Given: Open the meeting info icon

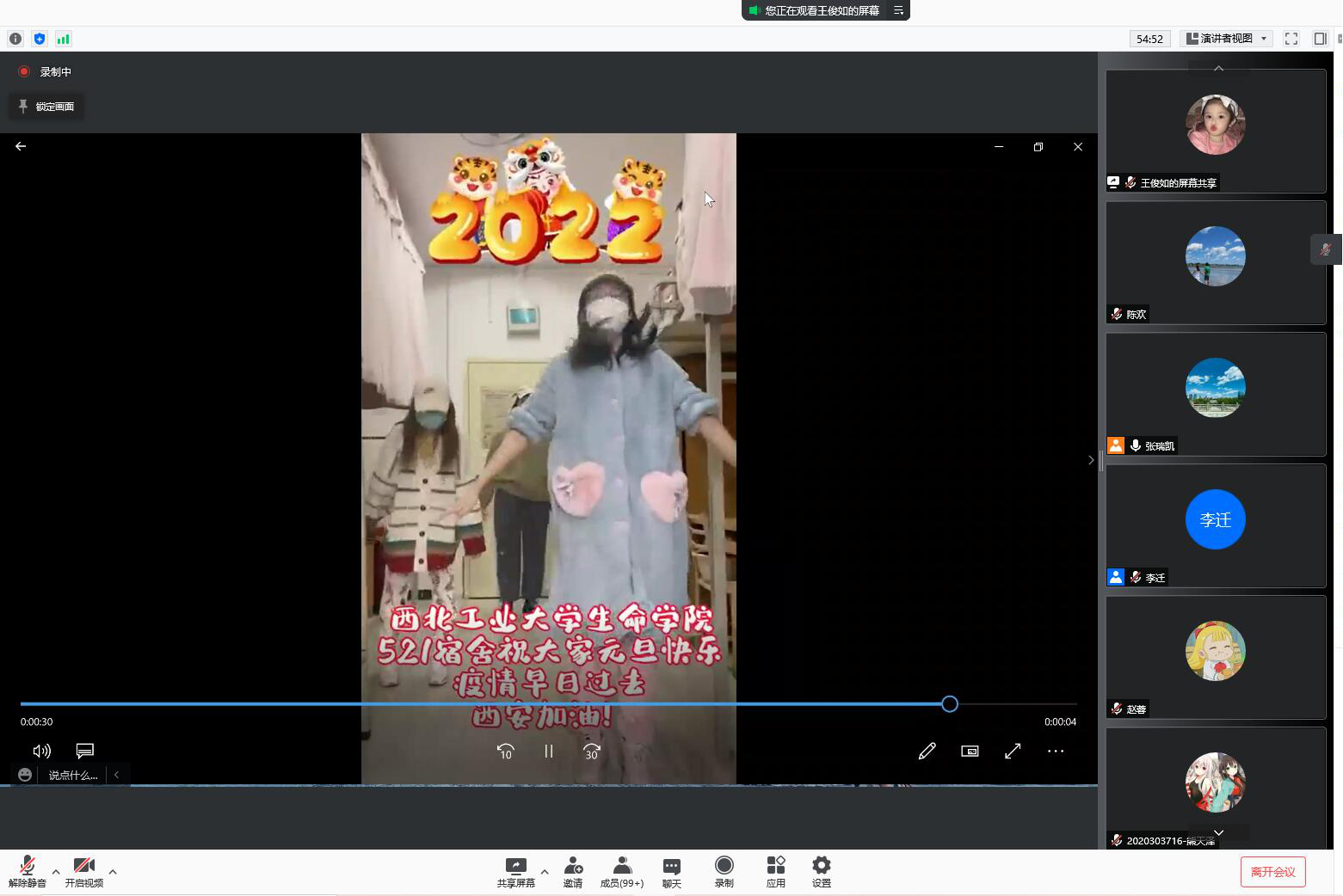Looking at the screenshot, I should [15, 39].
